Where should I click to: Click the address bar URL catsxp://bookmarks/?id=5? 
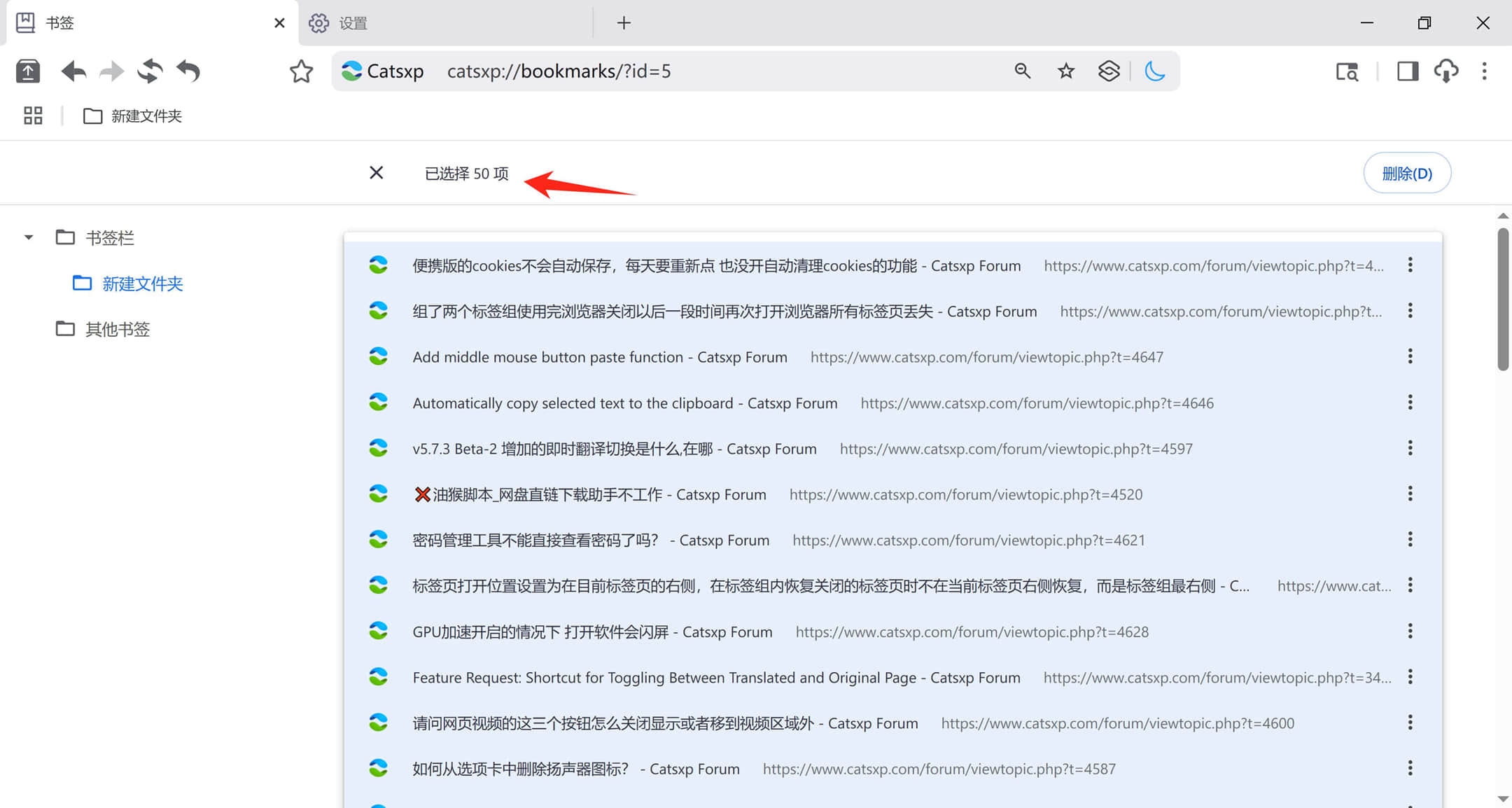559,71
